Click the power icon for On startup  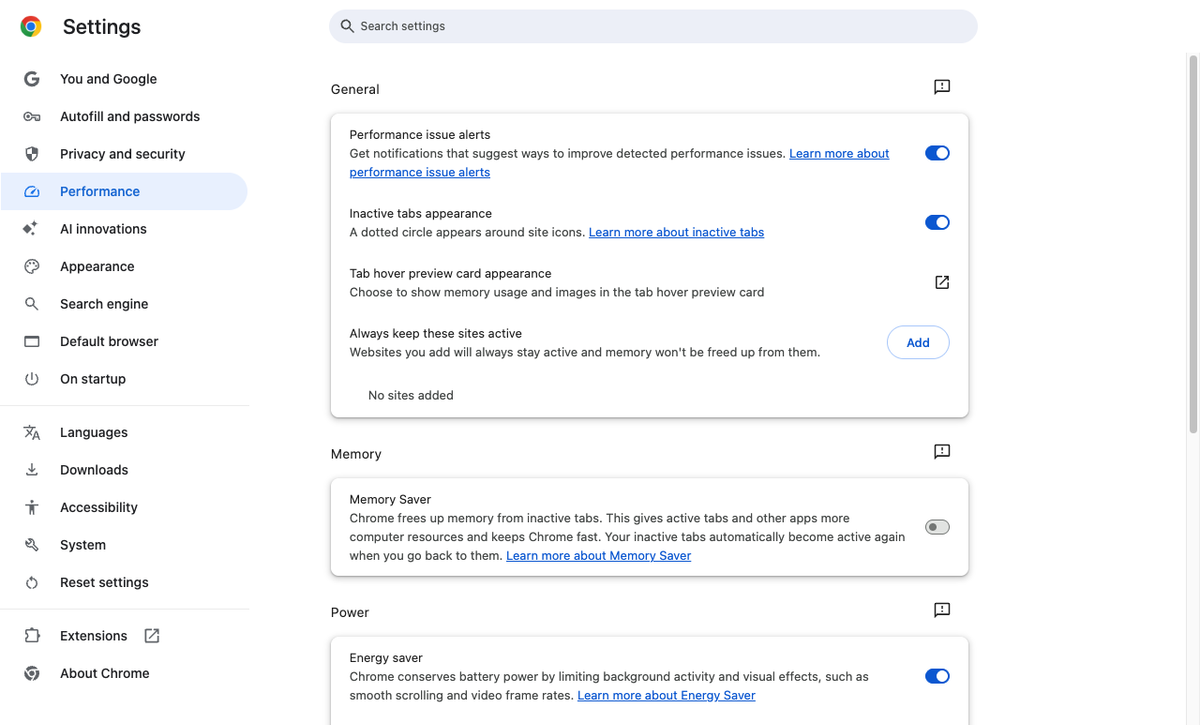click(x=32, y=379)
